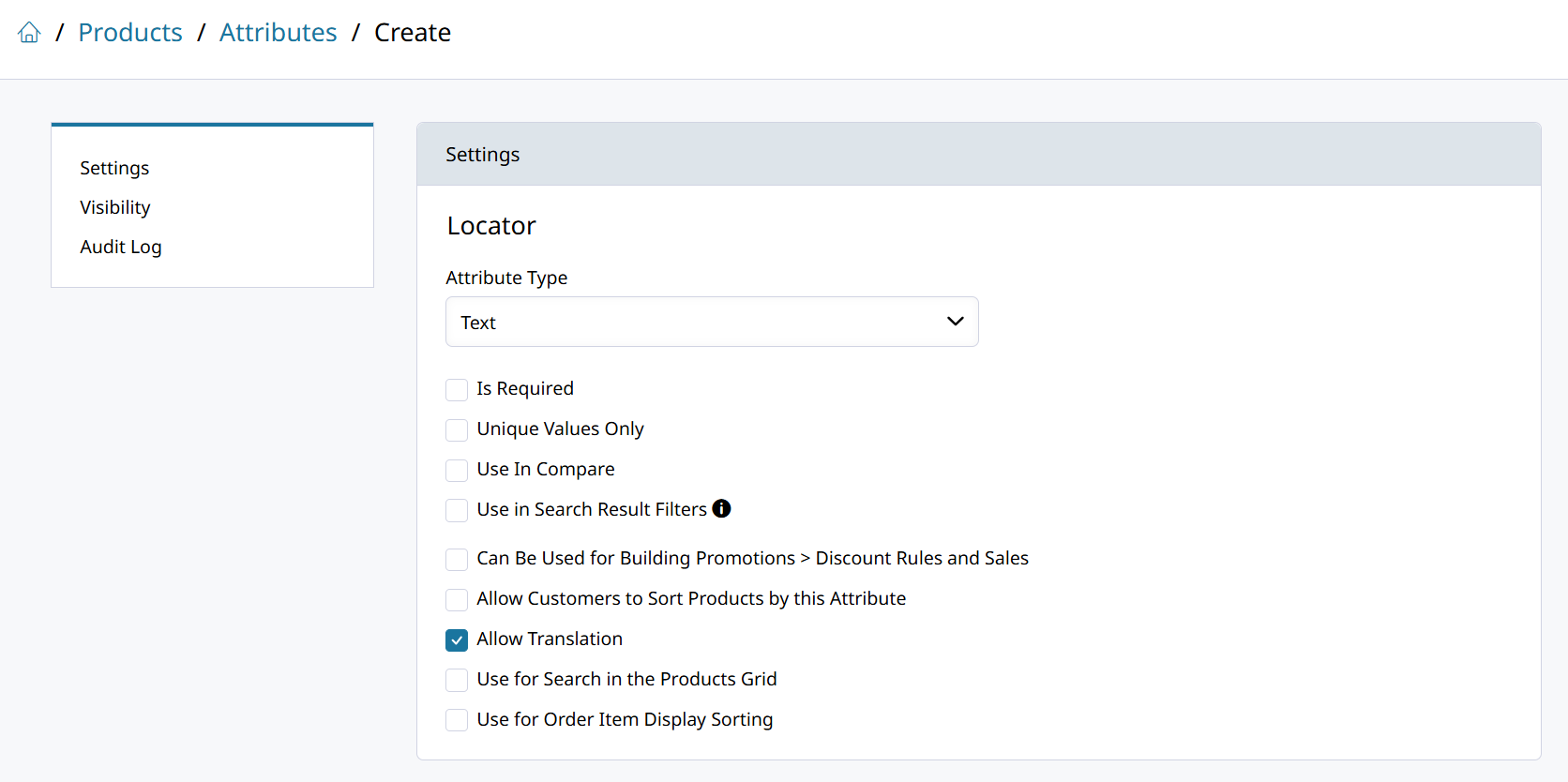Click the chevron arrow on Attribute Type
Viewport: 1568px width, 782px height.
[955, 322]
